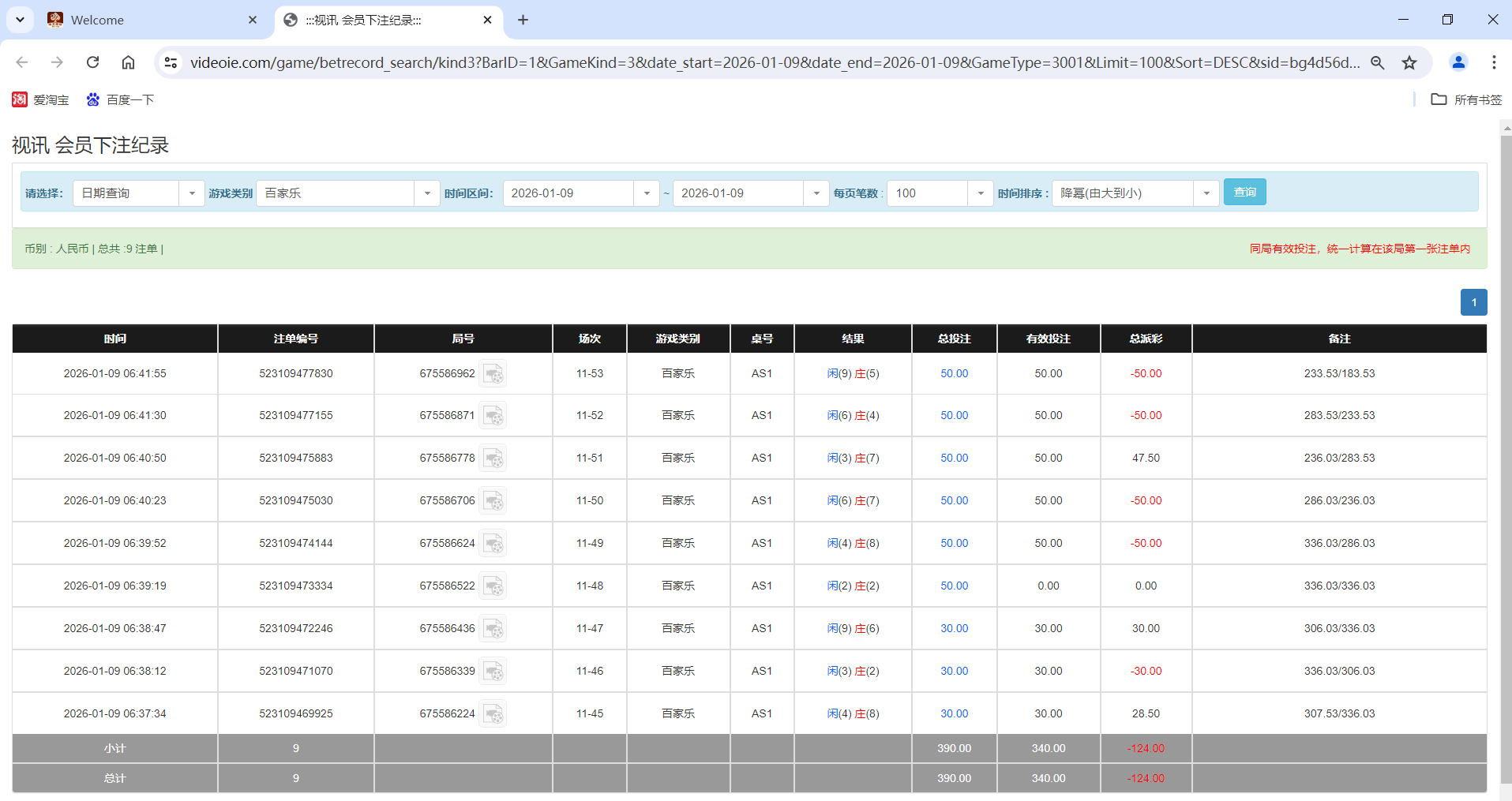The image size is (1512, 801).
Task: Select page 1 in pagination
Action: (1473, 302)
